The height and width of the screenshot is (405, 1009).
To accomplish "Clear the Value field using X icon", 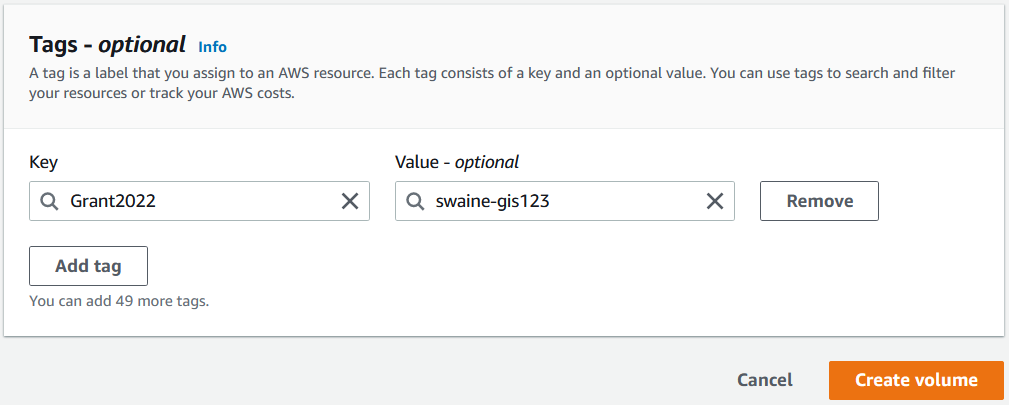I will pyautogui.click(x=715, y=202).
